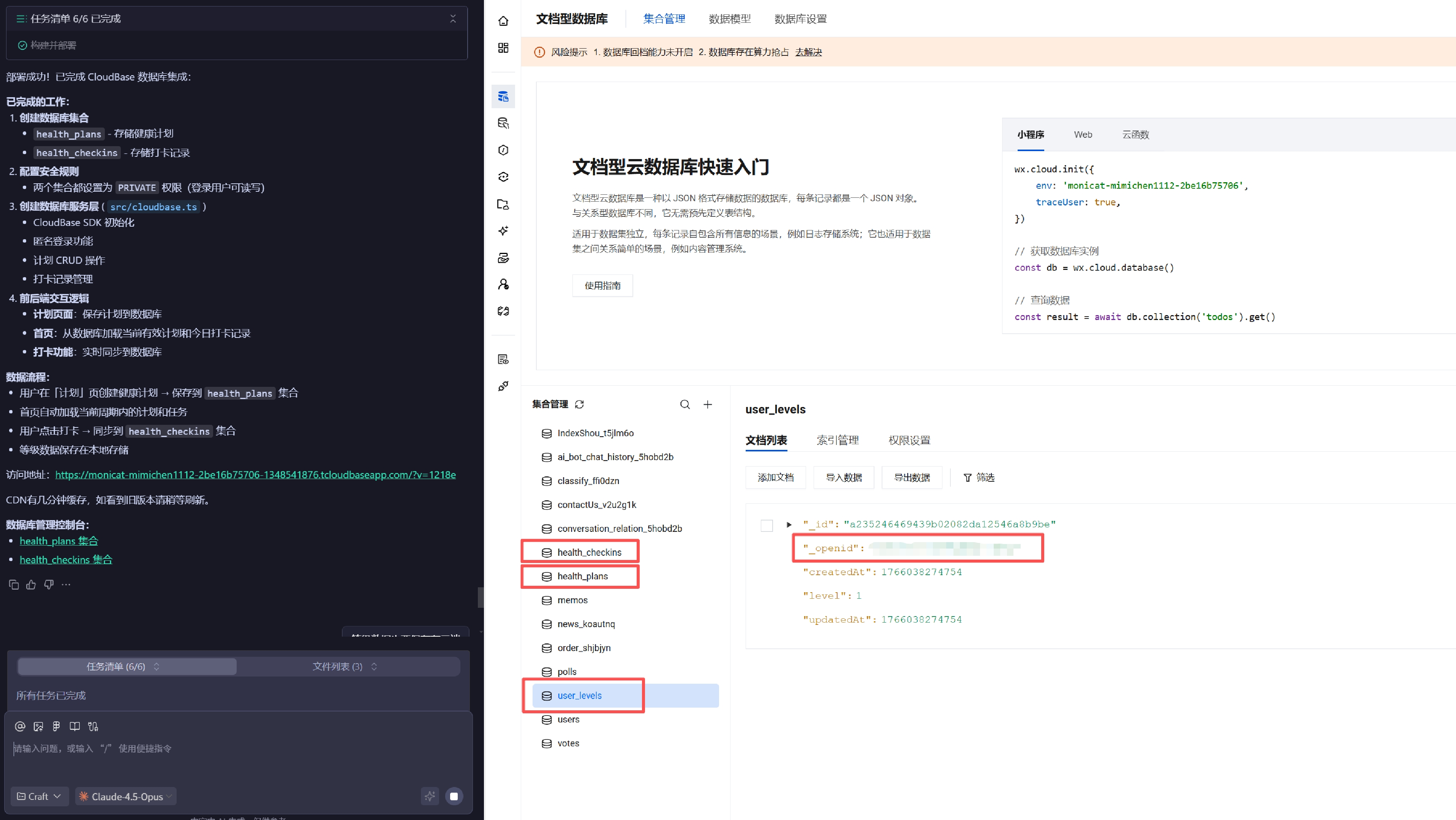Image resolution: width=1456 pixels, height=820 pixels.
Task: Click the @ mention icon in input toolbar
Action: click(x=20, y=726)
